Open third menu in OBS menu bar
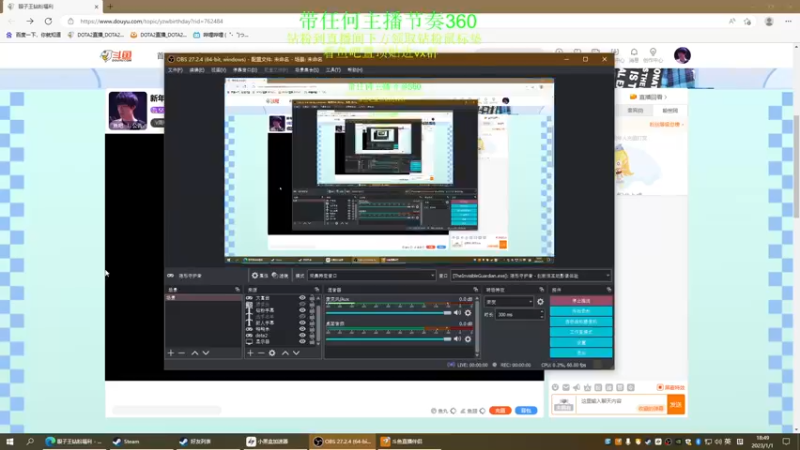Image resolution: width=800 pixels, height=450 pixels. [218, 70]
